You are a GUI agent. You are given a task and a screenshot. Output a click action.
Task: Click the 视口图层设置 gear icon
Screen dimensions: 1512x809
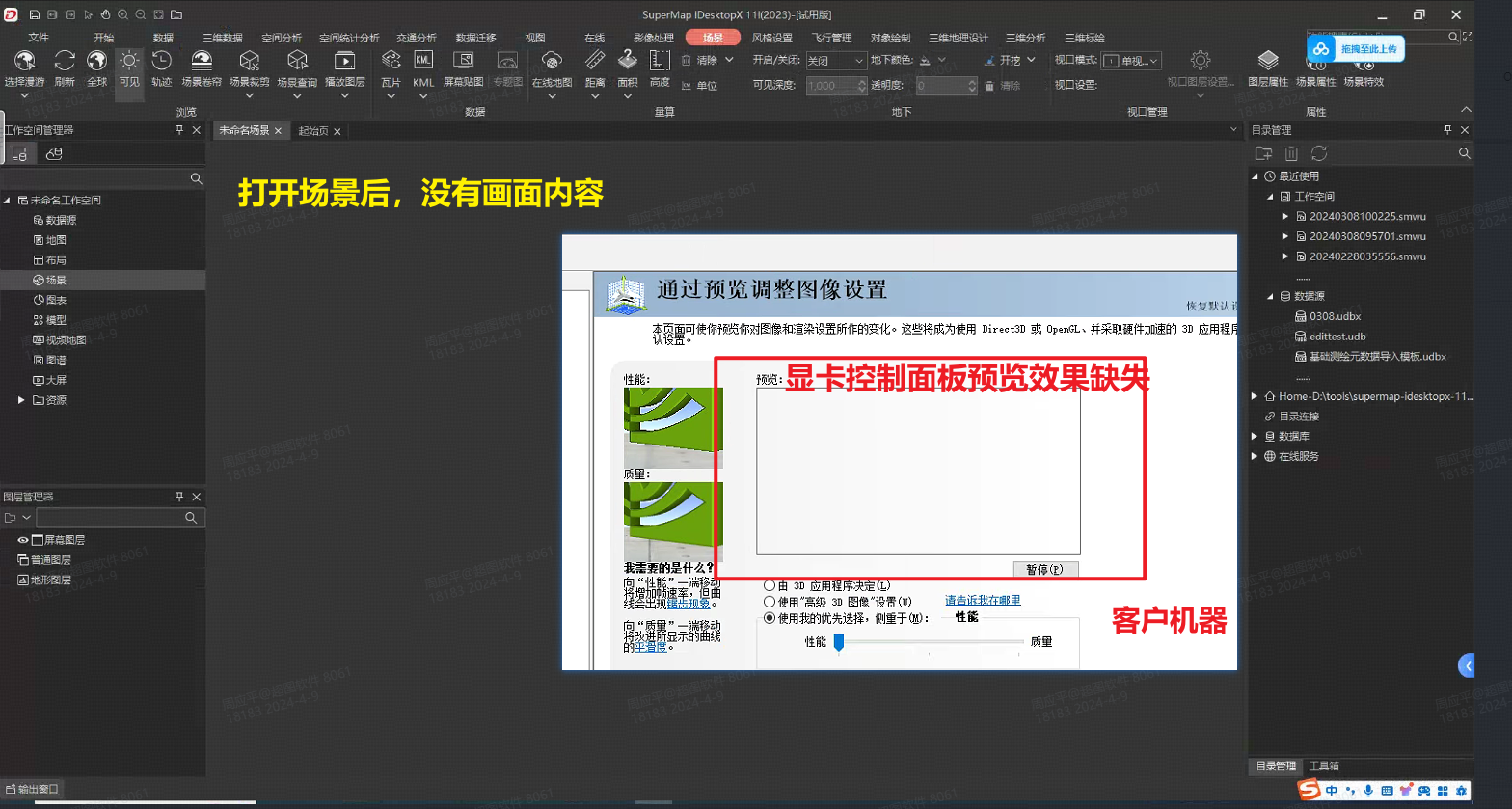point(1201,61)
